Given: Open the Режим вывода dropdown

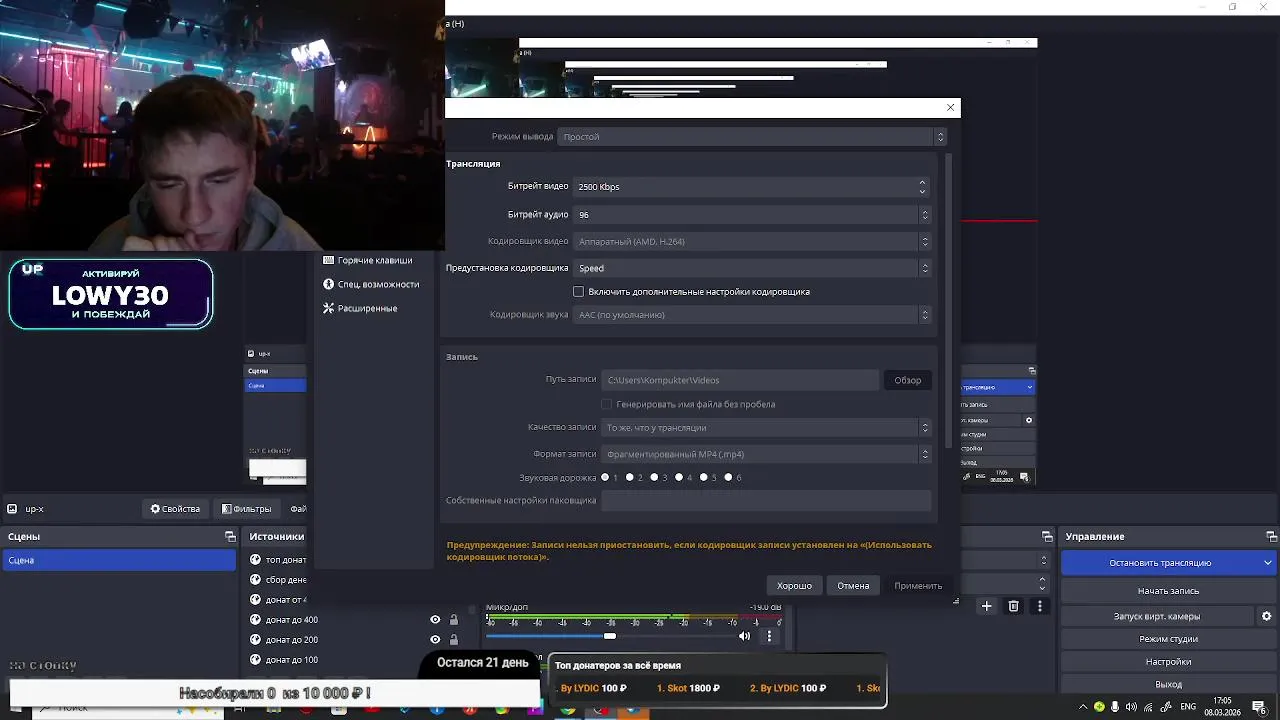Looking at the screenshot, I should click(x=752, y=137).
